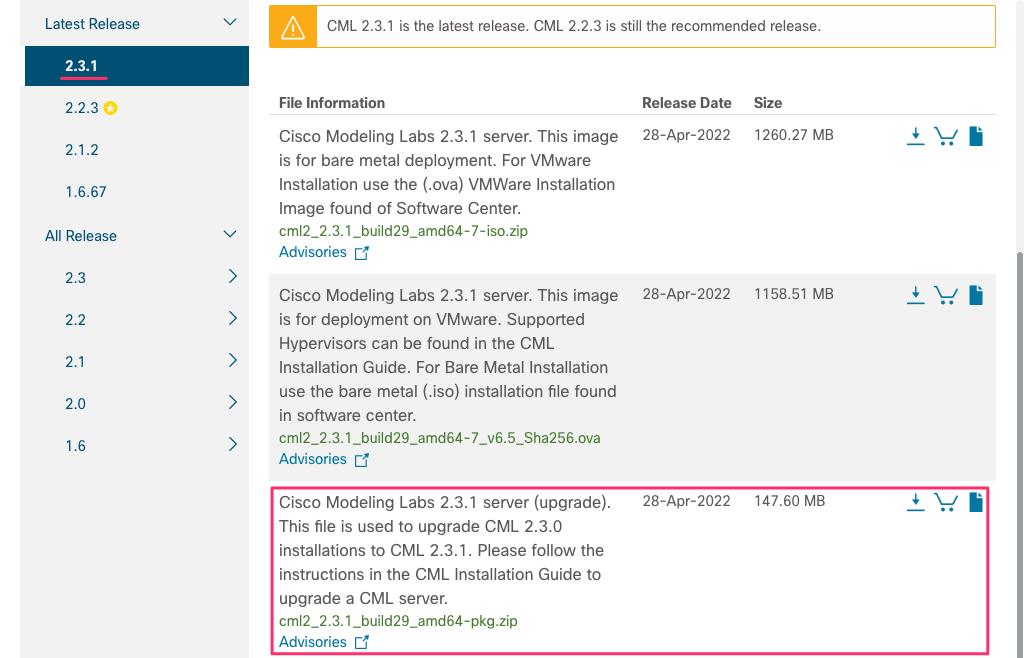This screenshot has height=658, width=1024.
Task: Click the recommended star beside 2.2.3
Action: point(111,108)
